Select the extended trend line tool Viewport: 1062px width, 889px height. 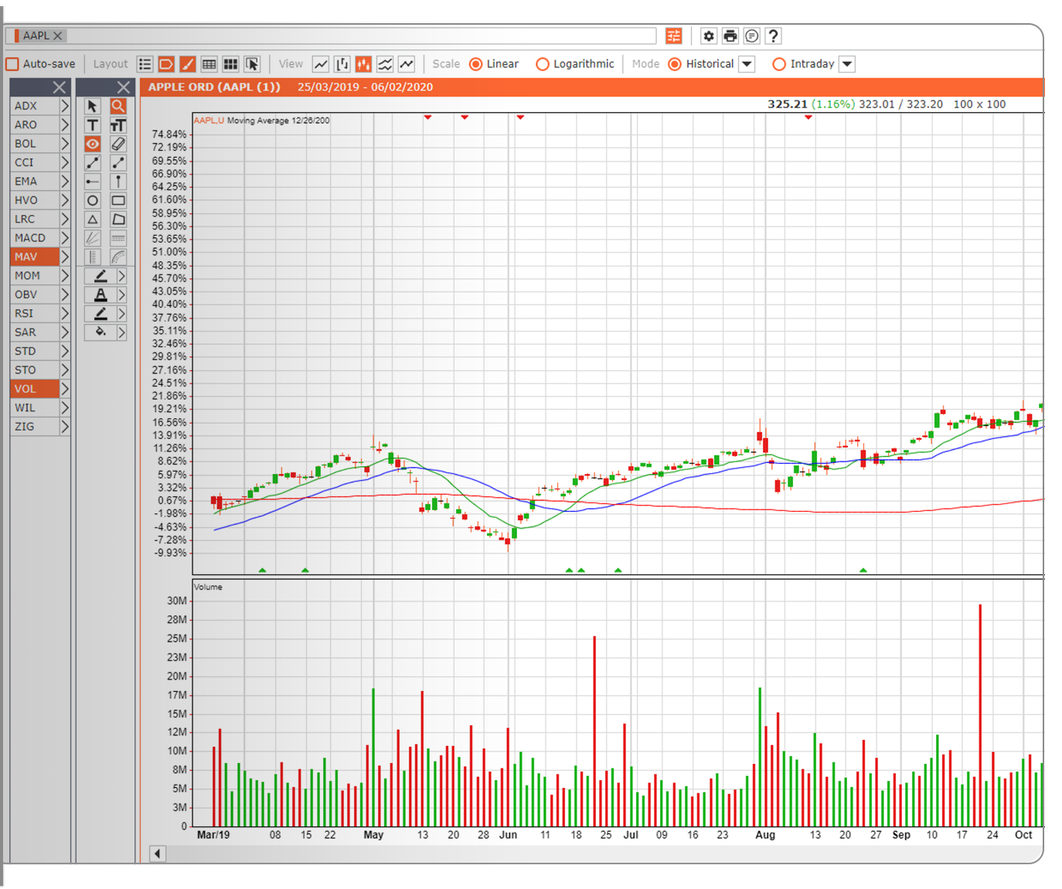[x=93, y=162]
